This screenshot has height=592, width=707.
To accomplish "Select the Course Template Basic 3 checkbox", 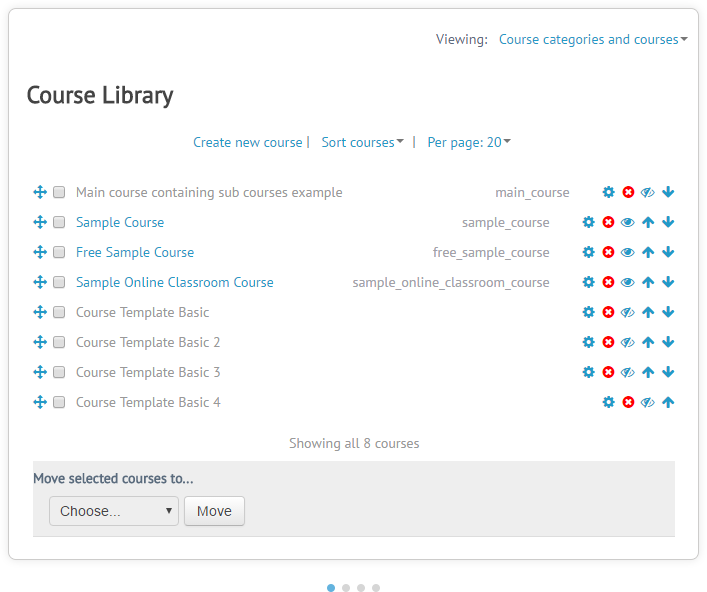I will tap(59, 372).
